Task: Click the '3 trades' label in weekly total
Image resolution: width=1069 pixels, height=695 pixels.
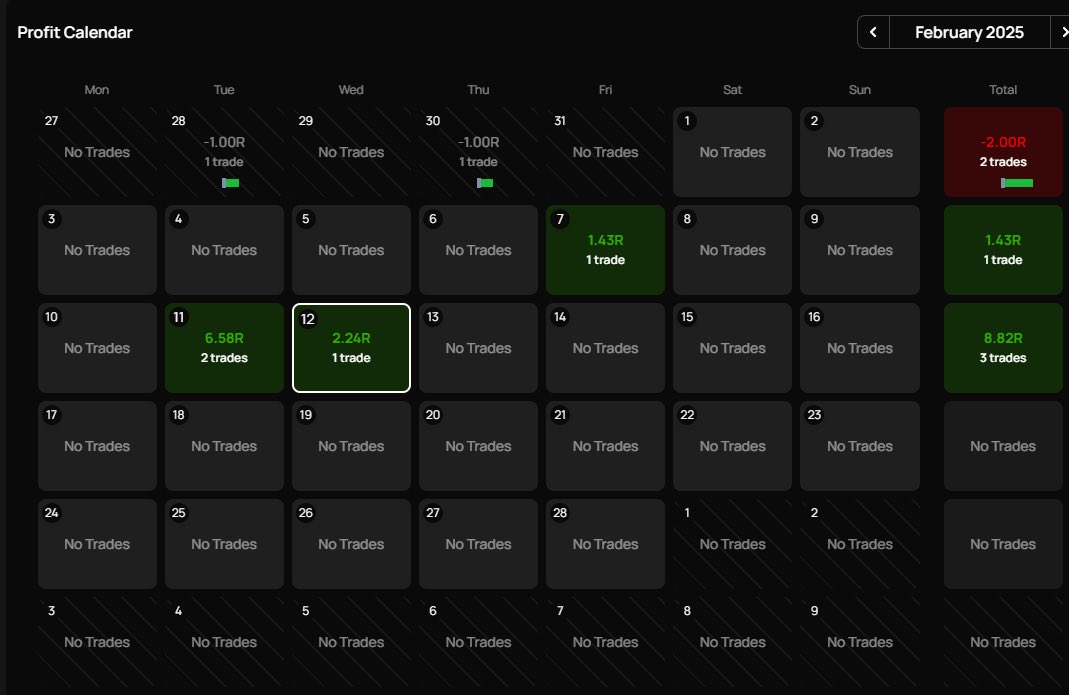Action: [1003, 358]
